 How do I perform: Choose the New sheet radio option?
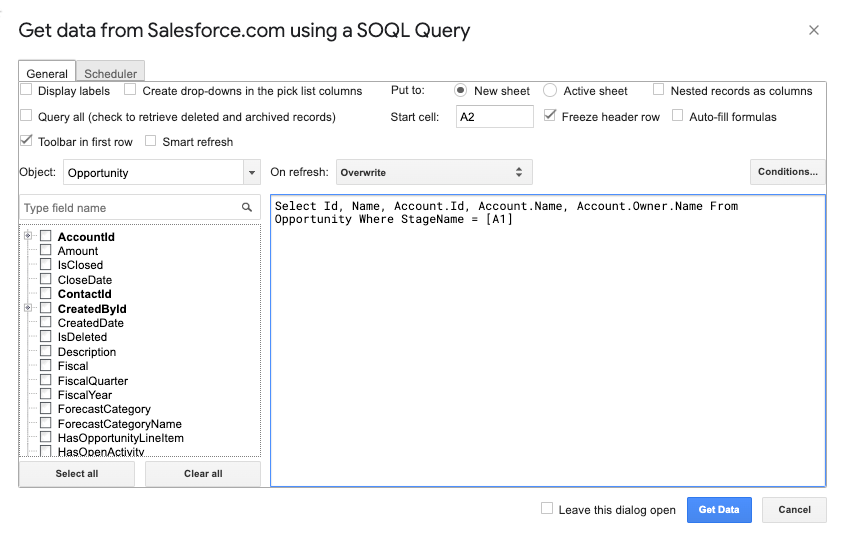coord(461,91)
